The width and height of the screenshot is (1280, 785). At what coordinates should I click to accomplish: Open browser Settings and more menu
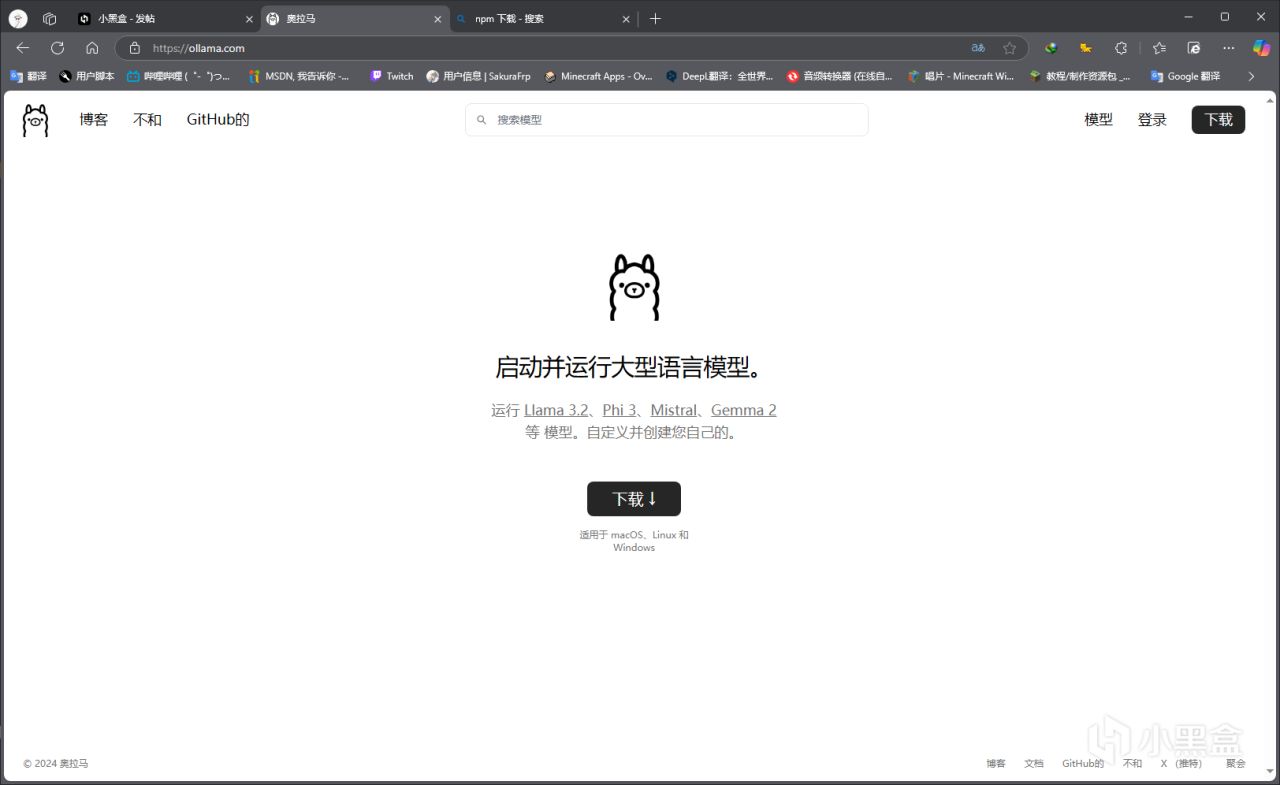coord(1228,48)
